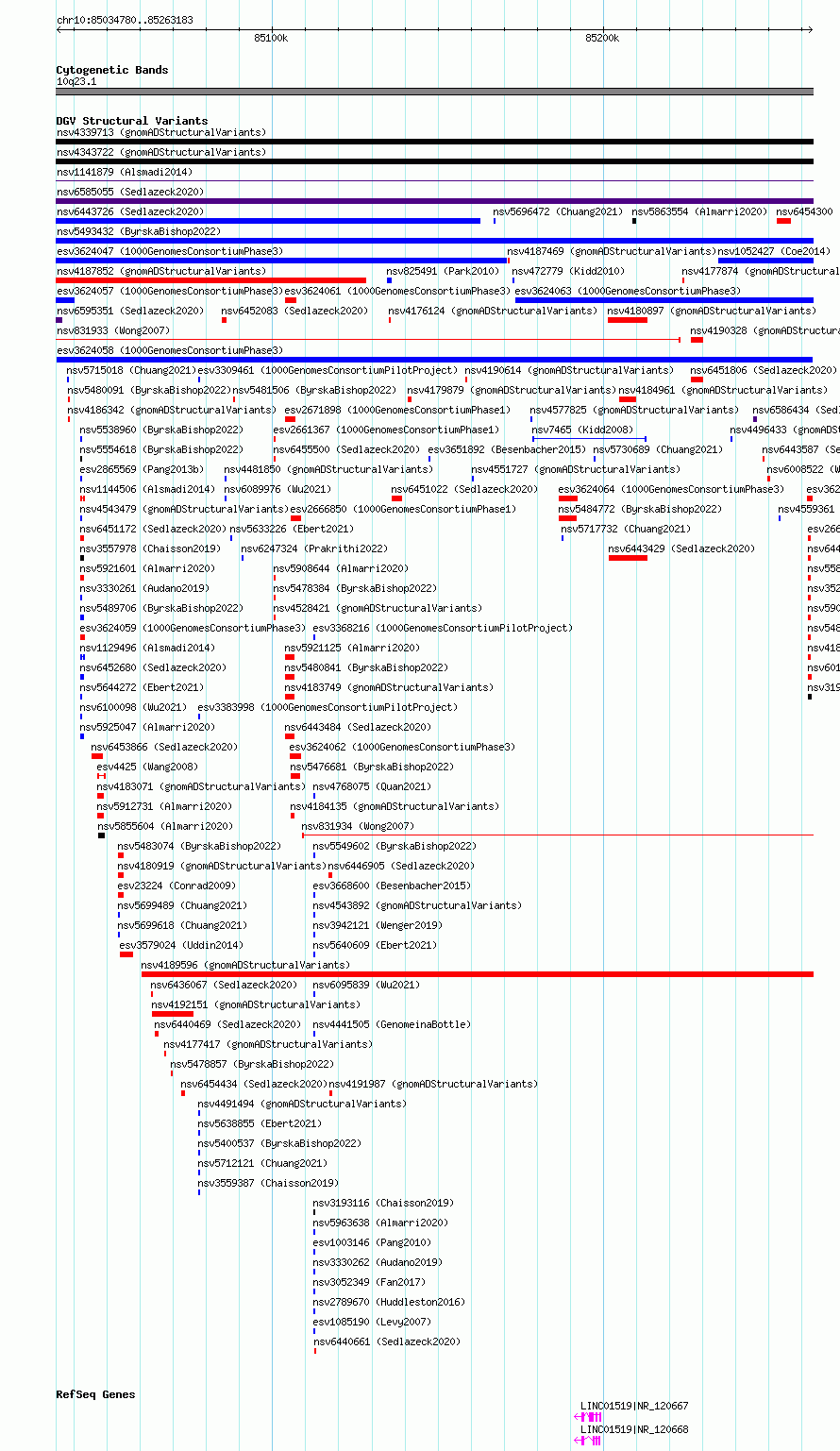Select esv2865569 (Pang2013b) label
Image resolution: width=840 pixels, height=1451 pixels.
(143, 470)
